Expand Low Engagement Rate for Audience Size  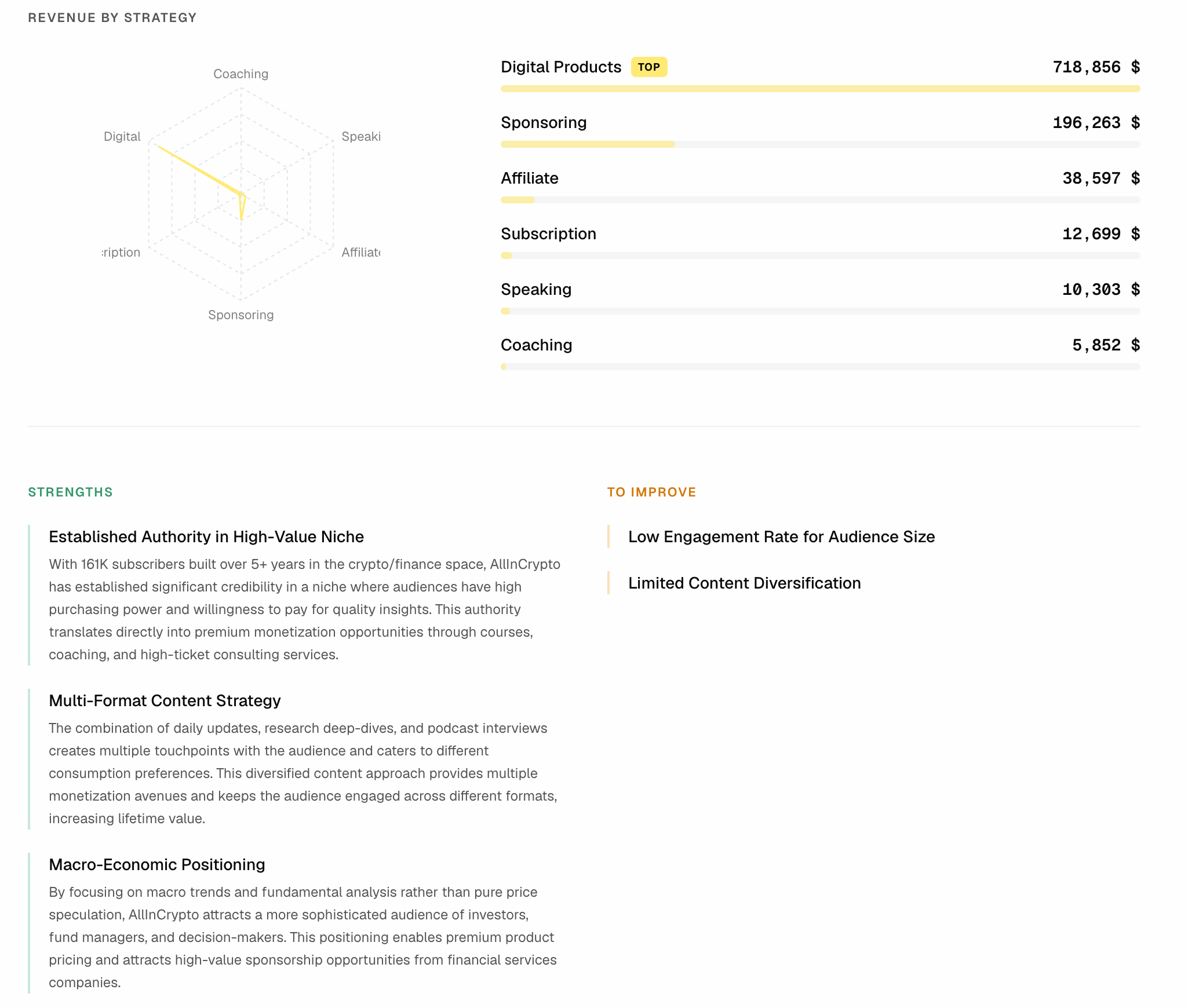pos(781,537)
